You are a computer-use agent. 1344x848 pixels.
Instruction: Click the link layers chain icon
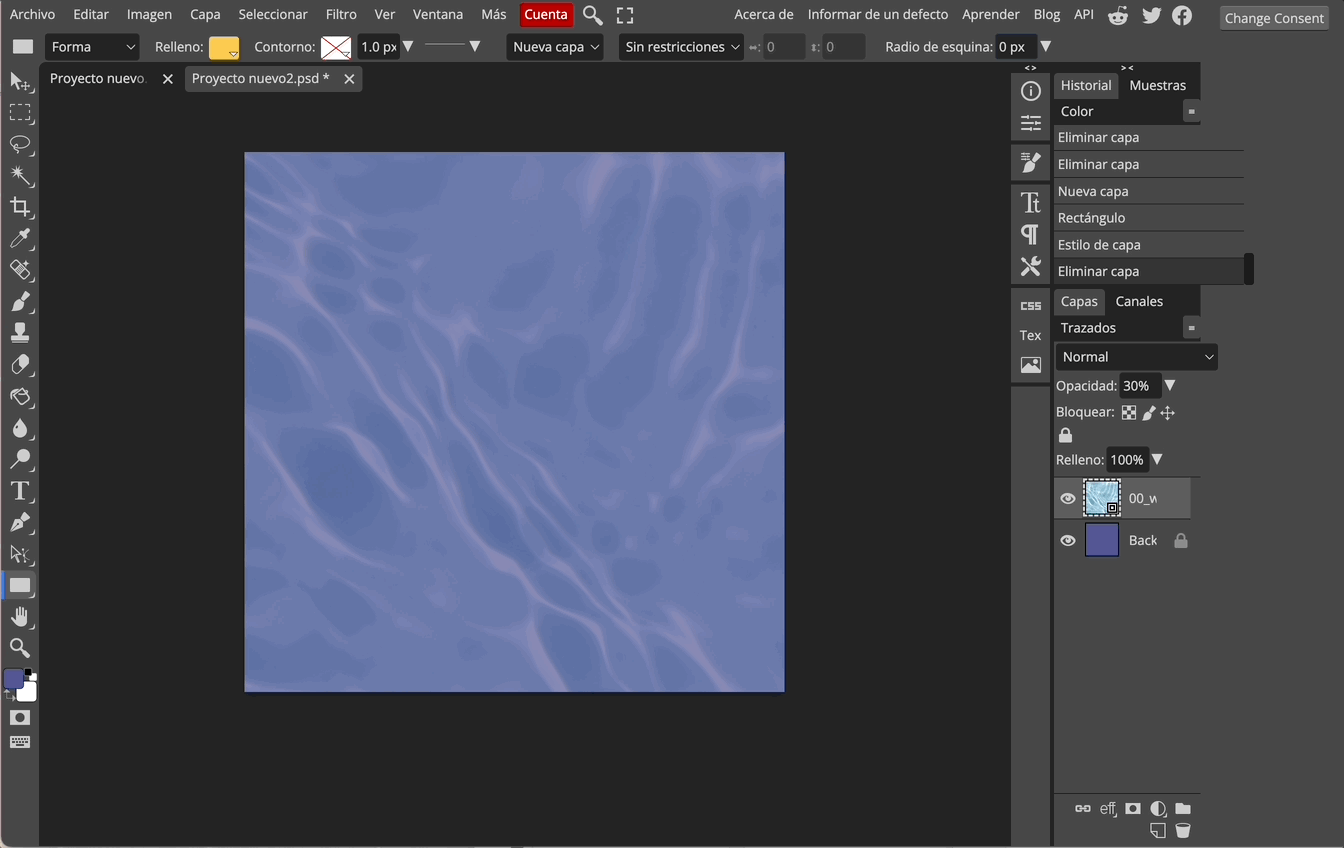[1083, 809]
